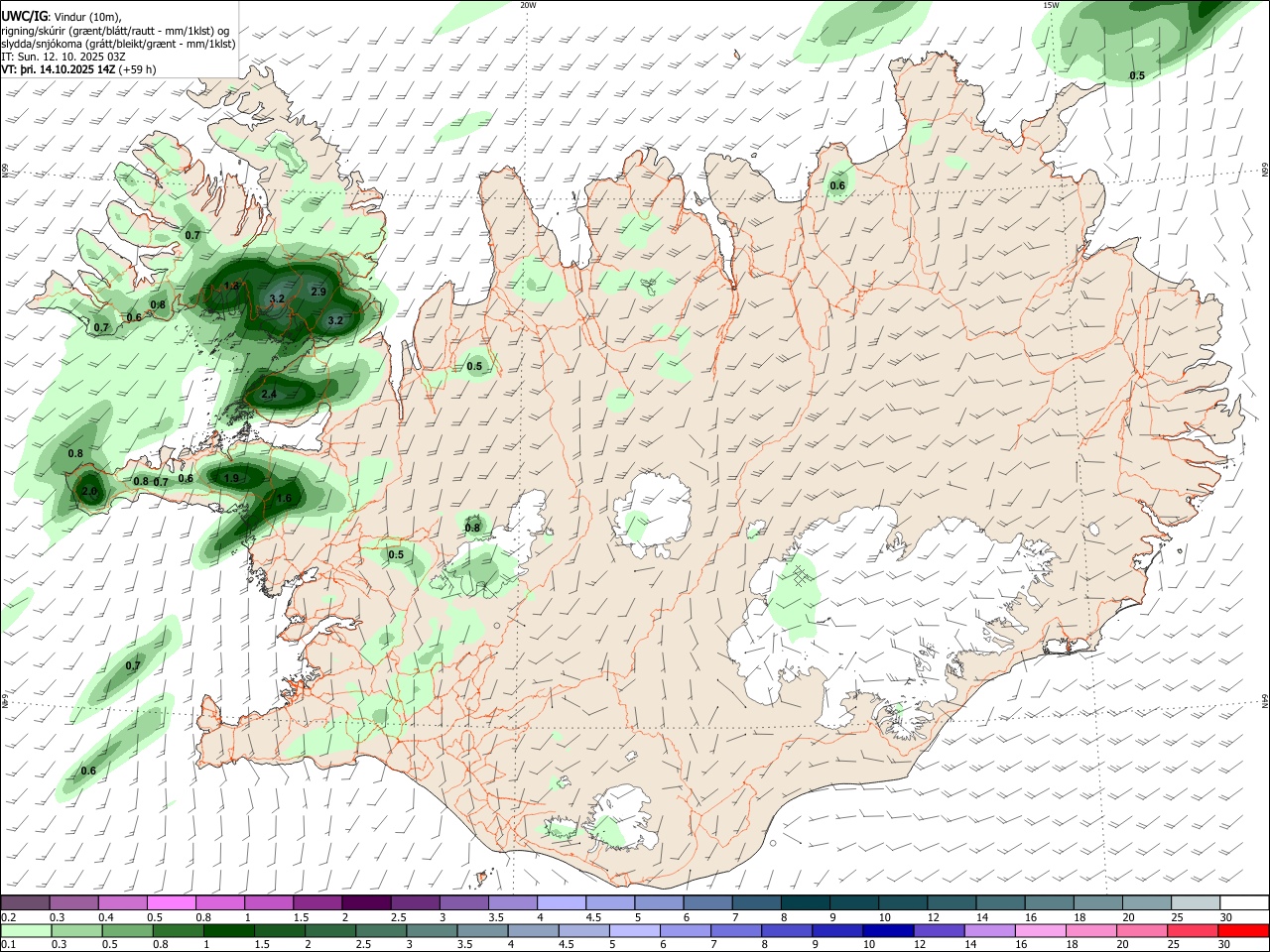1270x952 pixels.
Task: Pick the dark teal swatch between 9 and 10 in the upper legend
Action: 854,902
